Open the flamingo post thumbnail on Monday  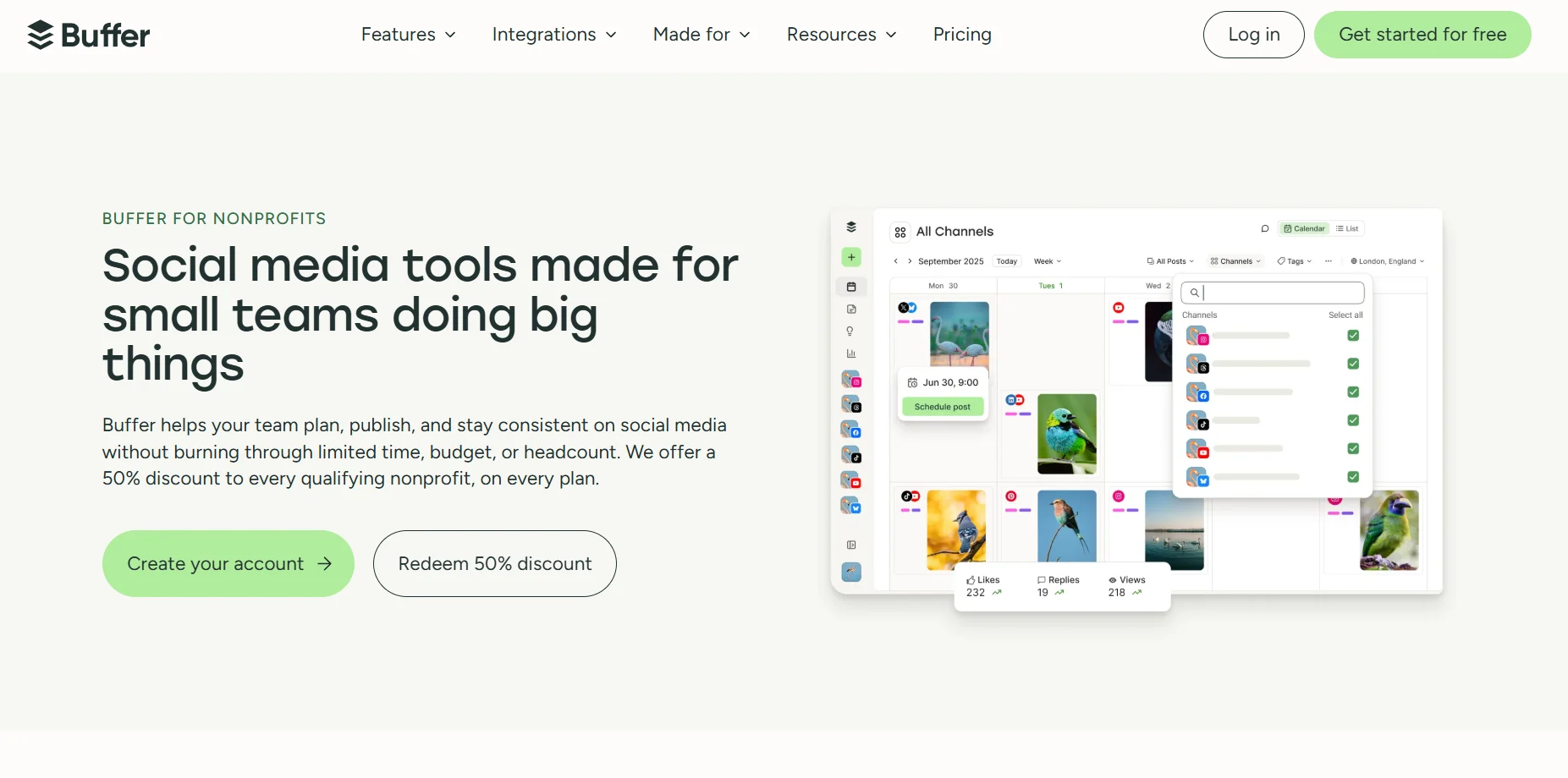click(x=960, y=335)
